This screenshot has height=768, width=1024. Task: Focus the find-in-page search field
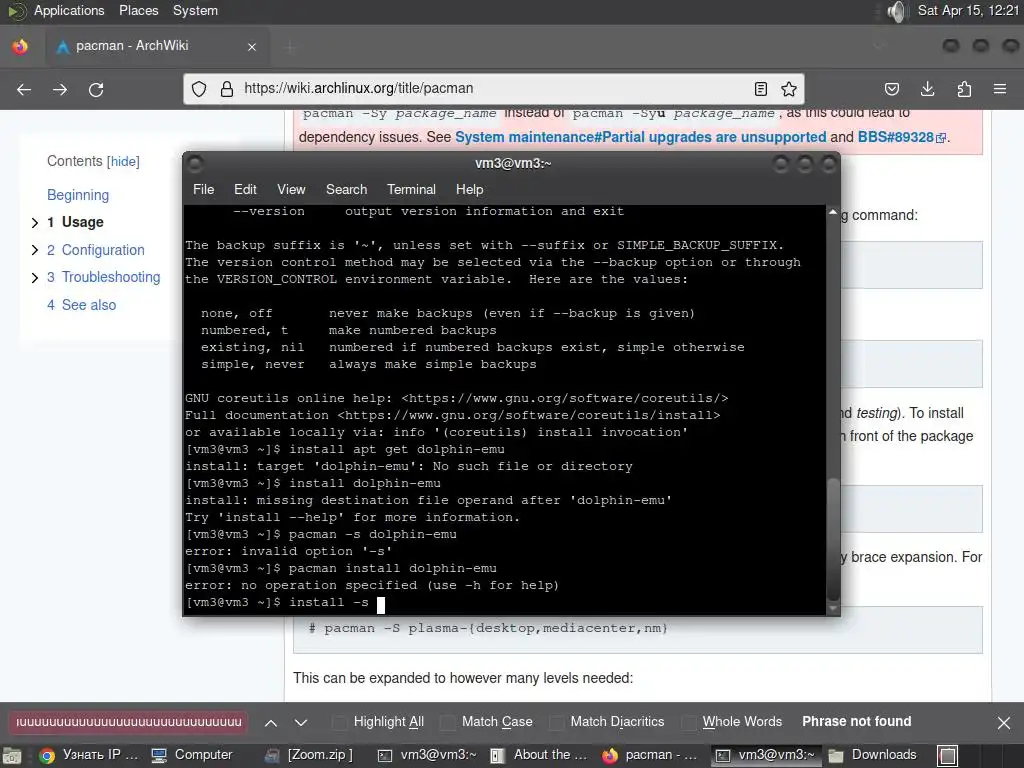pos(128,722)
